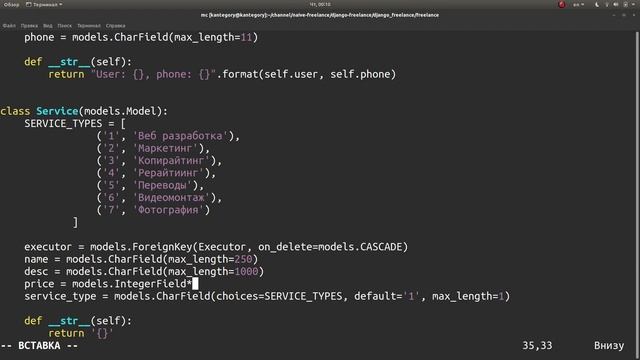The height and width of the screenshot is (360, 640).
Task: Click the 'Внизу' scroll position indicator
Action: [x=609, y=346]
